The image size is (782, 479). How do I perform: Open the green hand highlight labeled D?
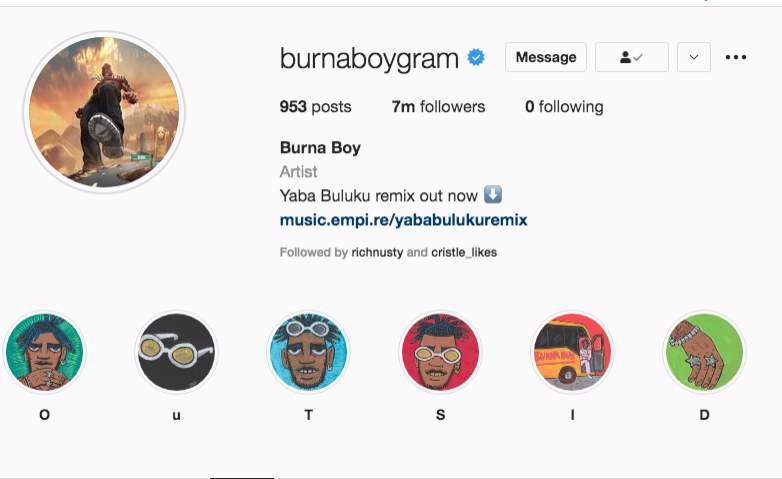[704, 352]
